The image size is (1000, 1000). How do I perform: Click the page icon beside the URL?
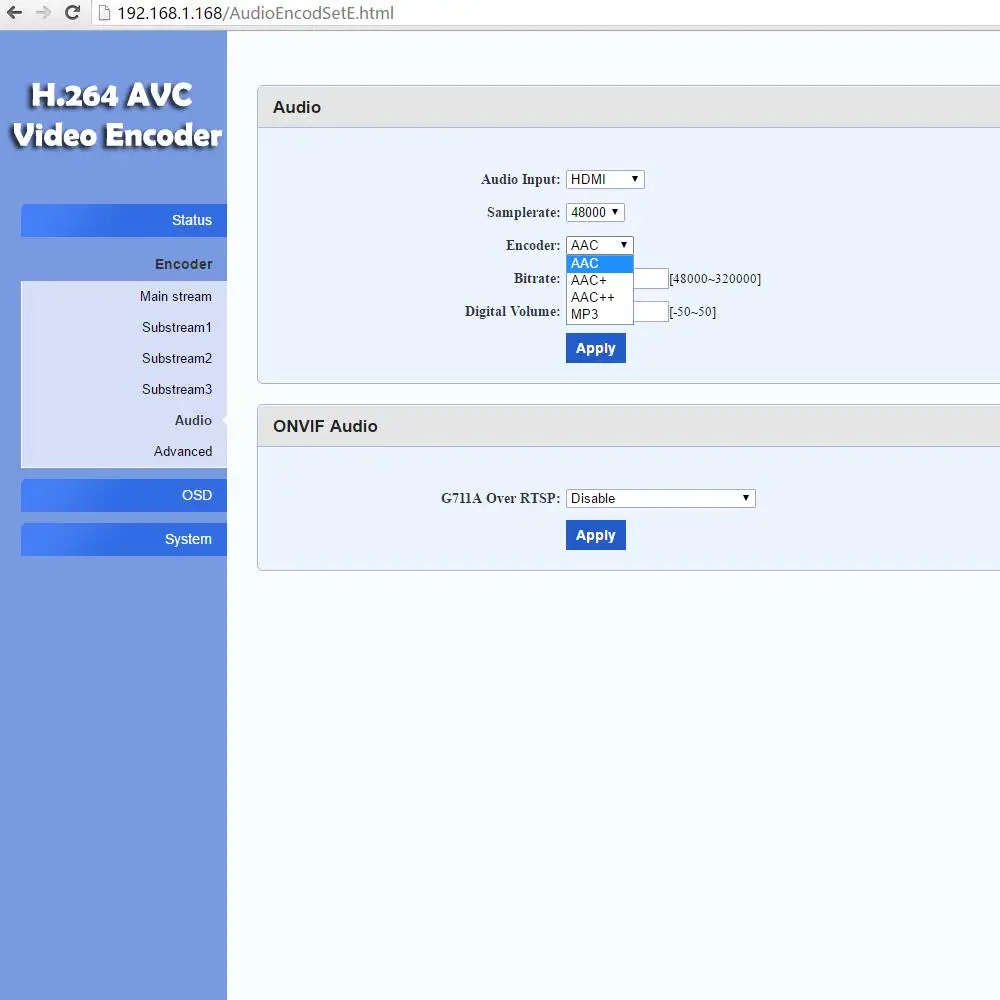105,13
